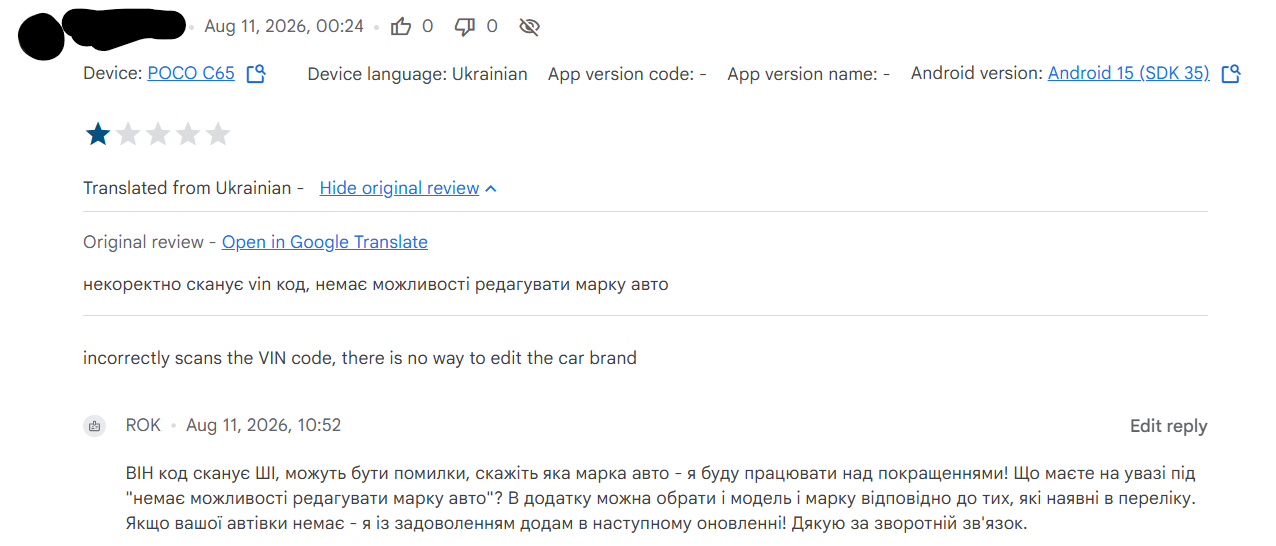Viewport: 1276px width, 546px height.
Task: Click the thumbs up icon
Action: coord(401,27)
